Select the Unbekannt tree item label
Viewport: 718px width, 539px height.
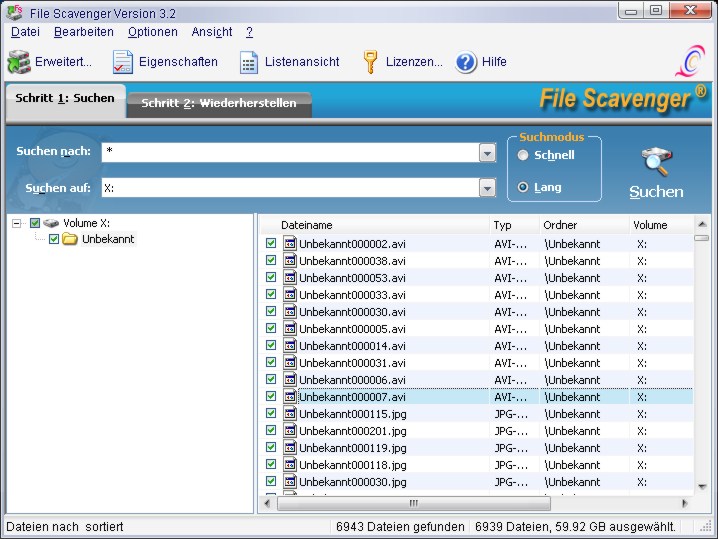(x=108, y=239)
